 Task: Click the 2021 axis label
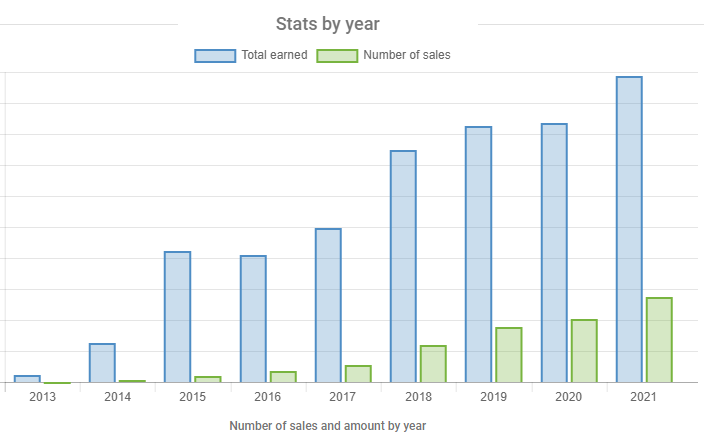point(643,397)
